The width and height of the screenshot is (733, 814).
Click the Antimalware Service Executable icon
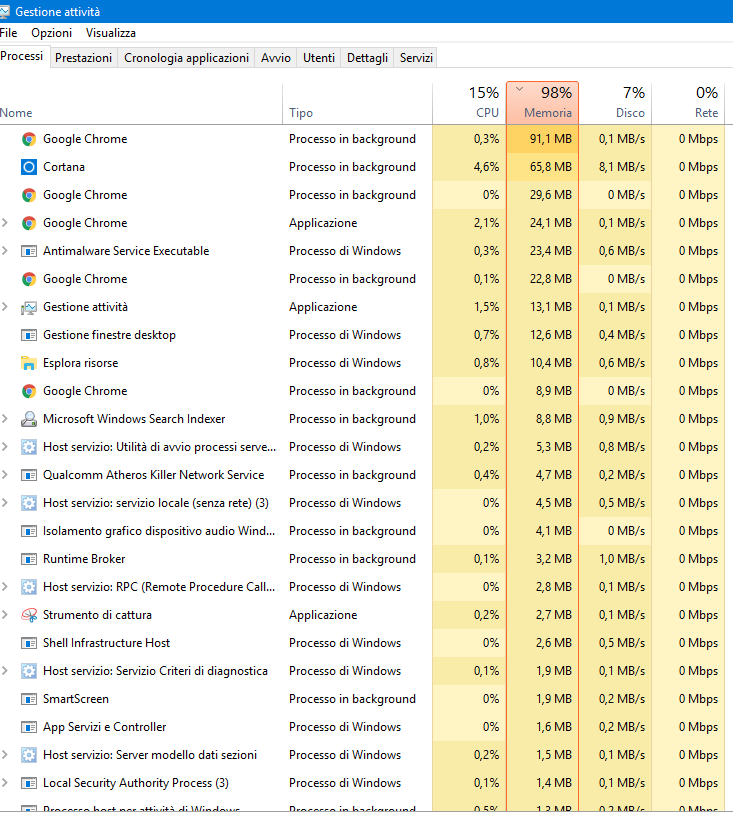pyautogui.click(x=29, y=251)
